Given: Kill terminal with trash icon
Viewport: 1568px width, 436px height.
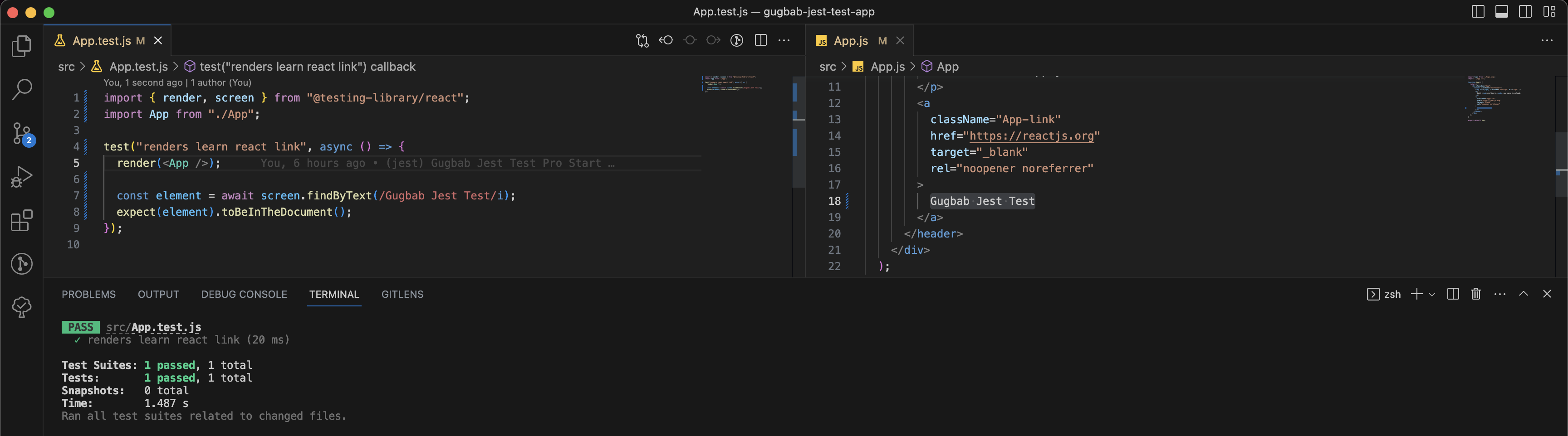Looking at the screenshot, I should pyautogui.click(x=1476, y=294).
